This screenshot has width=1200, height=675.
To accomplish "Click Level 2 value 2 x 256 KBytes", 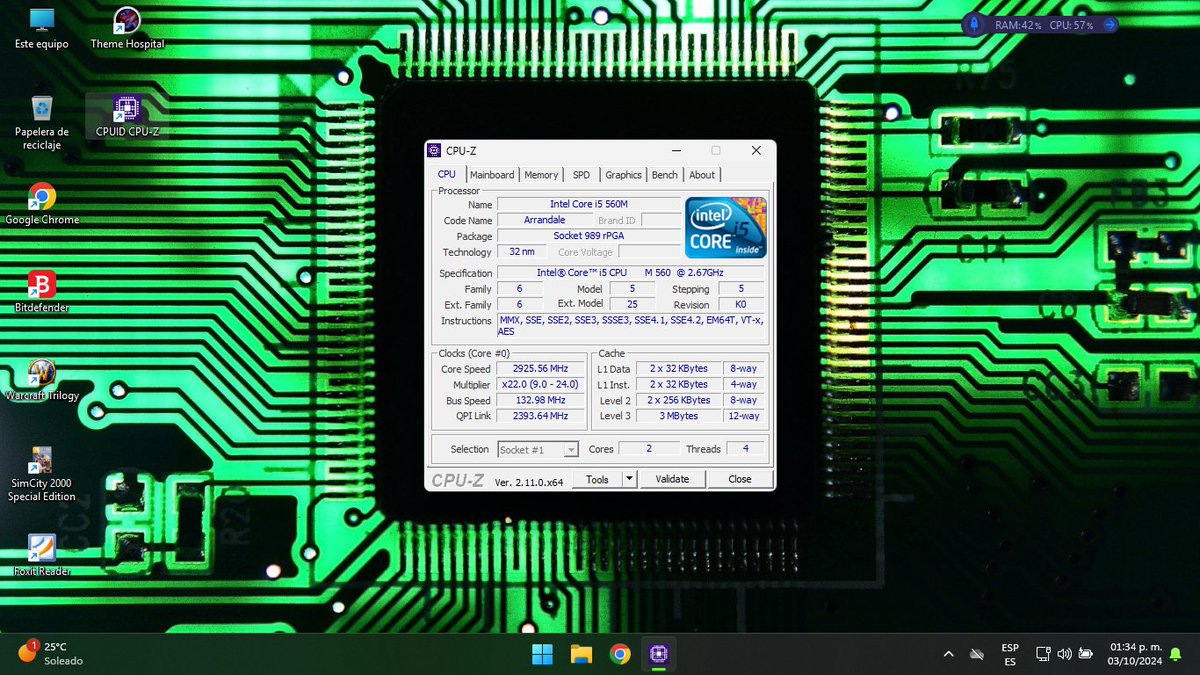I will (x=679, y=400).
